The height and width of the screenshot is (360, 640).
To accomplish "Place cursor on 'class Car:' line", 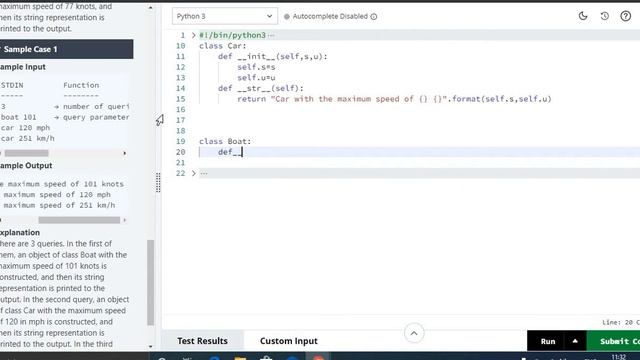I will tap(223, 46).
